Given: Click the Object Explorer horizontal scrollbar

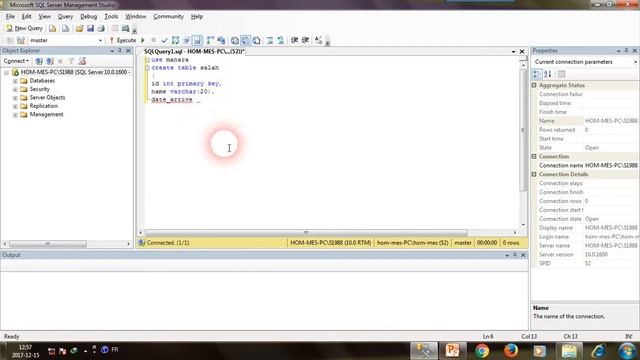Looking at the screenshot, I should (x=48, y=244).
